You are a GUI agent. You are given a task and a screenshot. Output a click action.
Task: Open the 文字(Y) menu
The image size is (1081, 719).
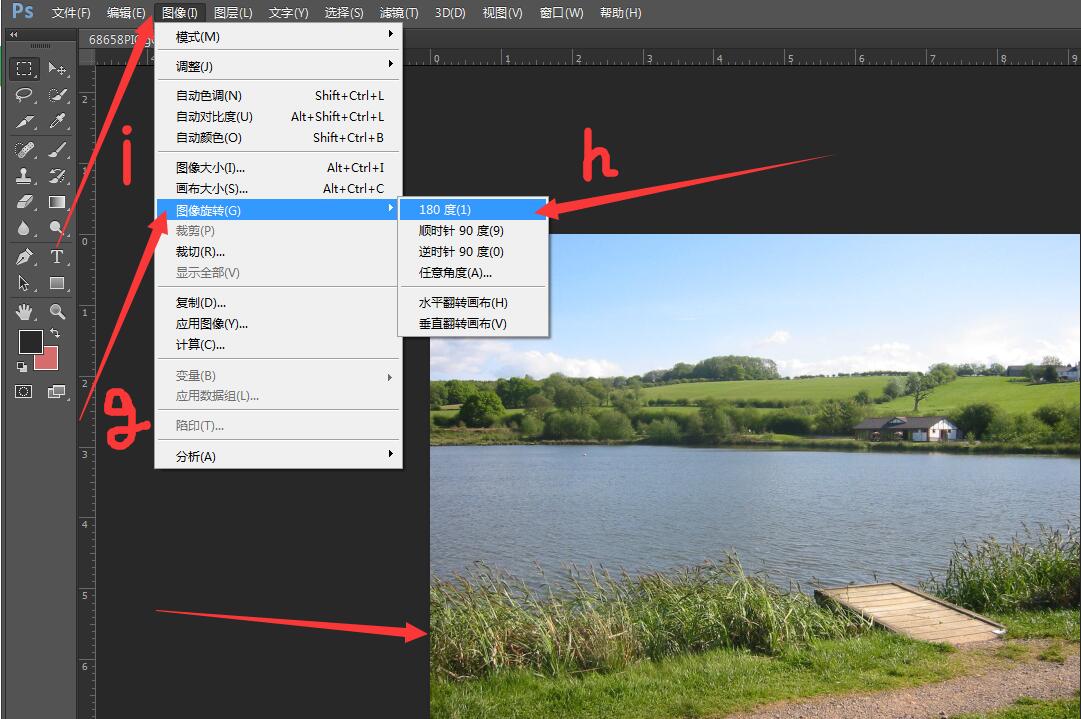click(288, 12)
